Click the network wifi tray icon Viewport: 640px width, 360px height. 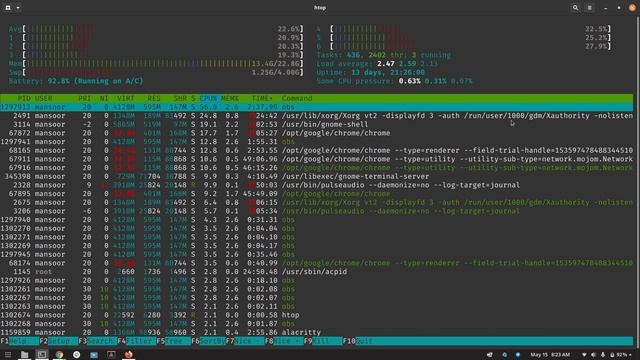[x=584, y=355]
